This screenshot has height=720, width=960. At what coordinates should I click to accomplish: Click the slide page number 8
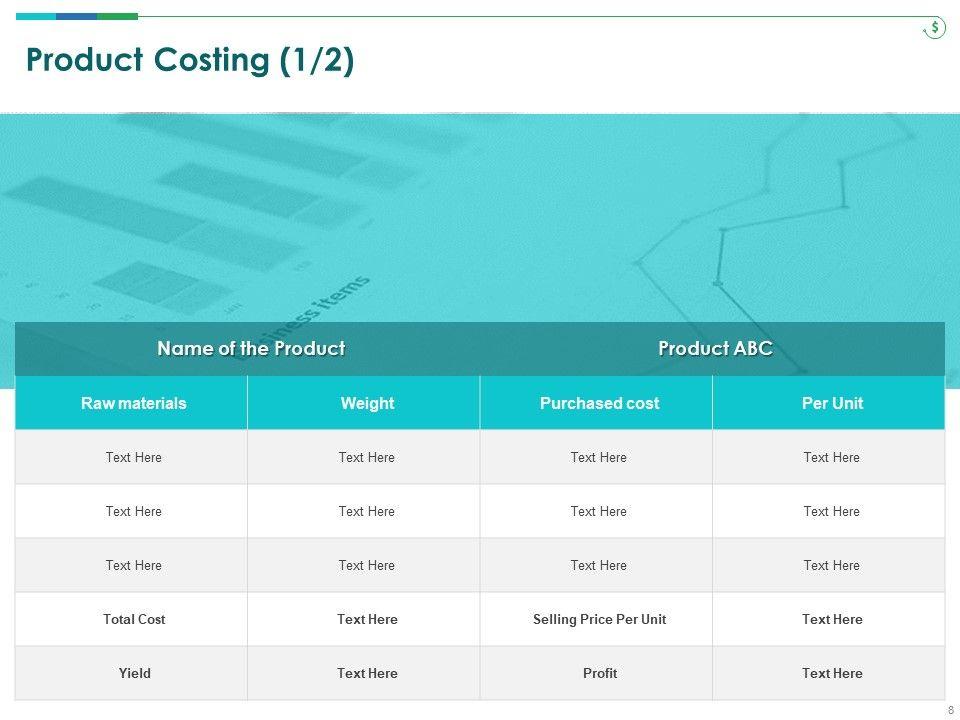[x=950, y=710]
